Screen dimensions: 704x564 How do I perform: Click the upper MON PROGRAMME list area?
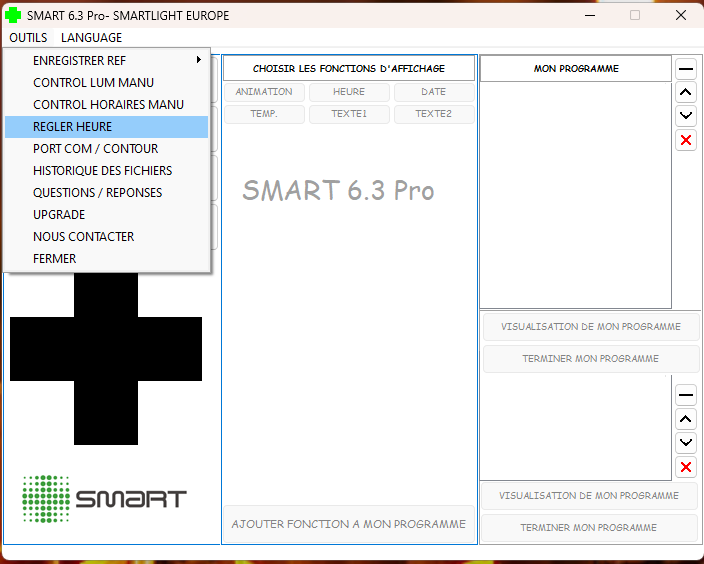tap(576, 195)
